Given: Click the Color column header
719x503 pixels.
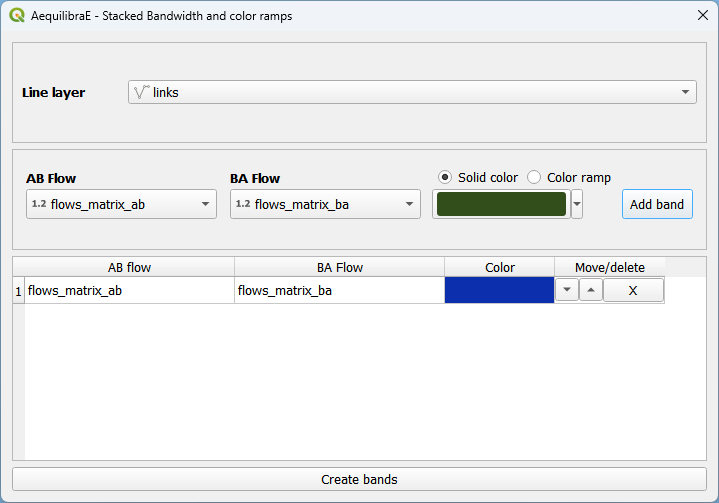Looking at the screenshot, I should tap(499, 267).
